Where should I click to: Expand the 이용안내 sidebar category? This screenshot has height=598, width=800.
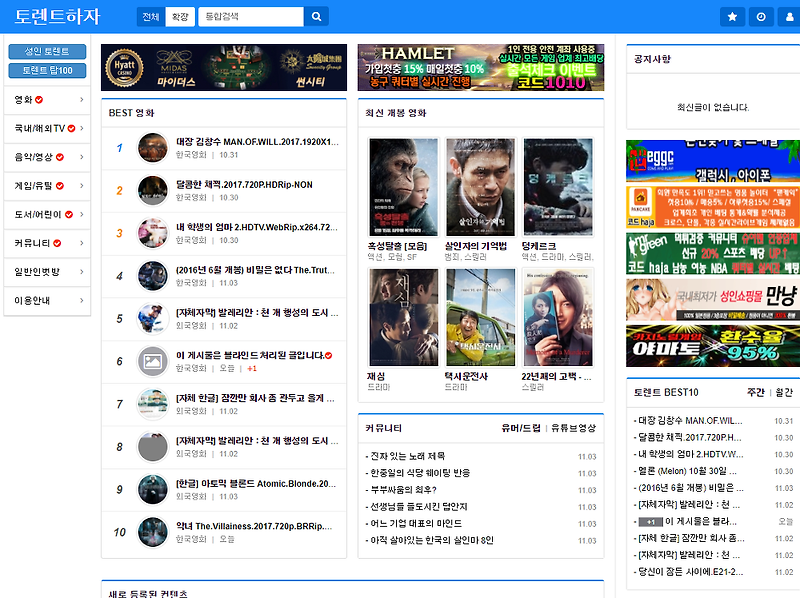click(x=47, y=301)
